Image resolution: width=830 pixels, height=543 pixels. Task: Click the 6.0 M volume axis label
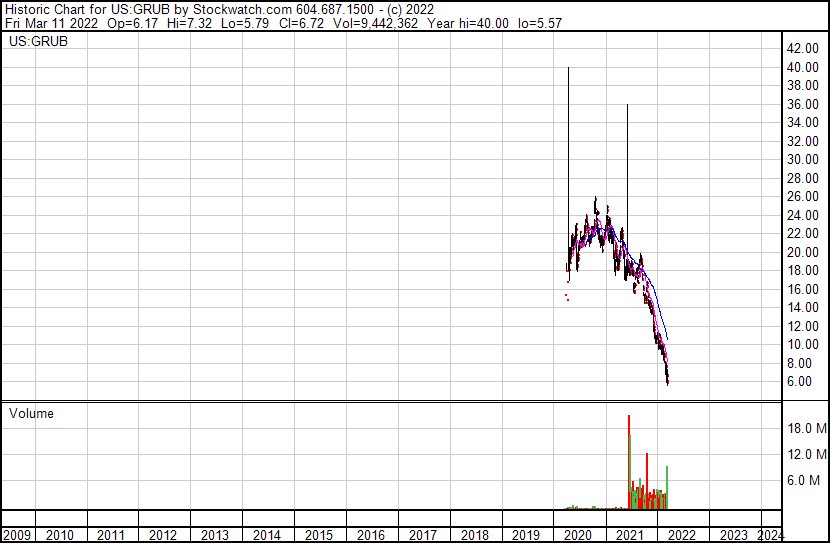pos(804,480)
